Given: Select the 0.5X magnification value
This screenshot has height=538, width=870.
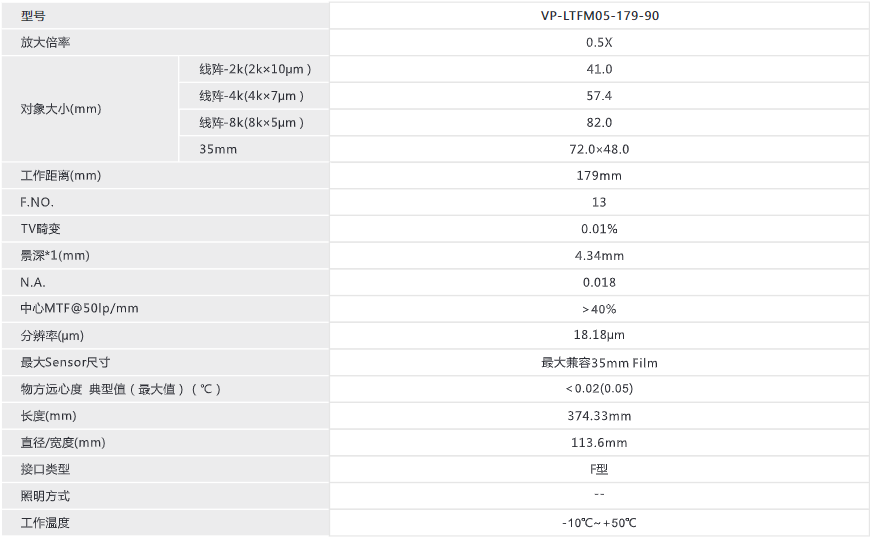Looking at the screenshot, I should click(599, 42).
